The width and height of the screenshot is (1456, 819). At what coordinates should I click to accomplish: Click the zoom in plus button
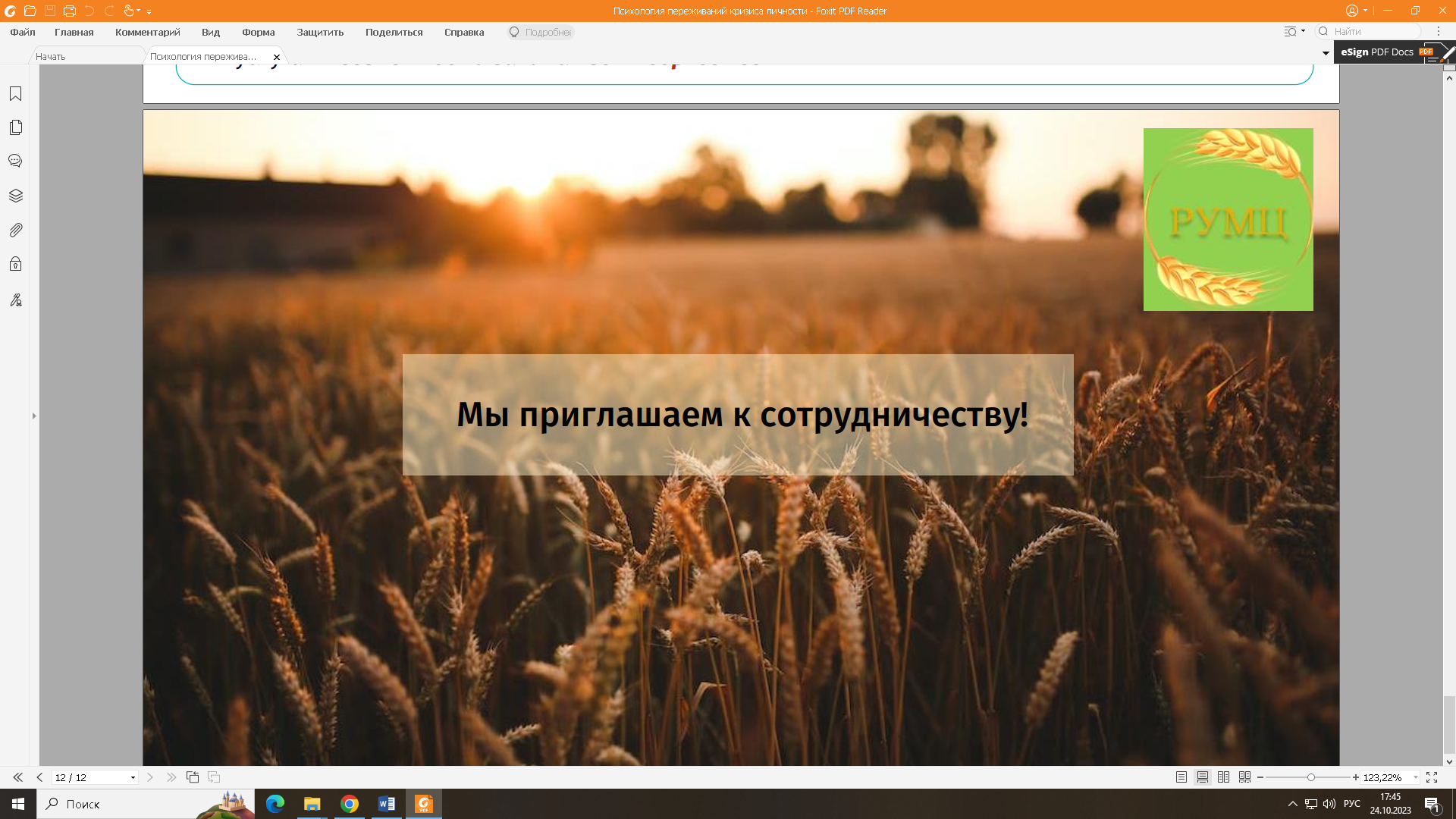pos(1356,777)
